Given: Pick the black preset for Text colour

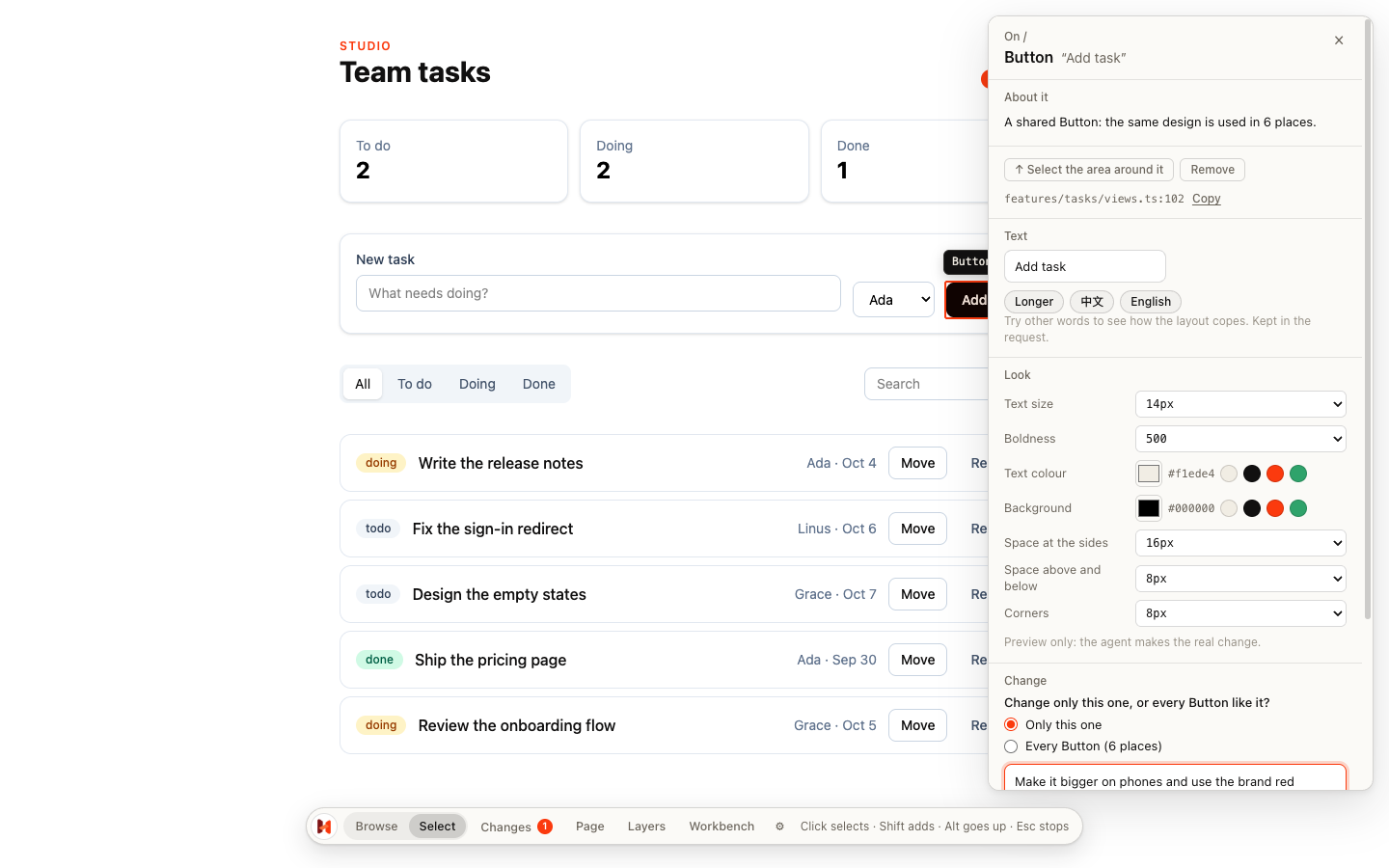Looking at the screenshot, I should click(1252, 474).
